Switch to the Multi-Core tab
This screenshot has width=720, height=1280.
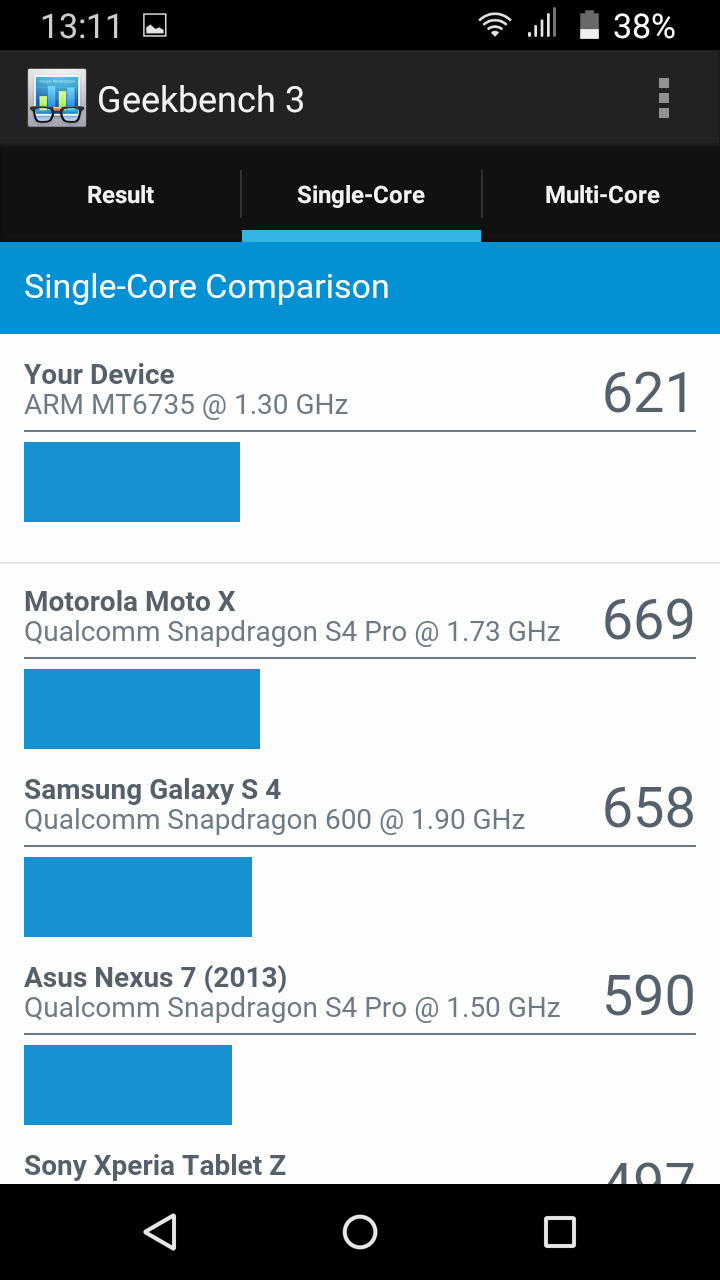pyautogui.click(x=602, y=195)
